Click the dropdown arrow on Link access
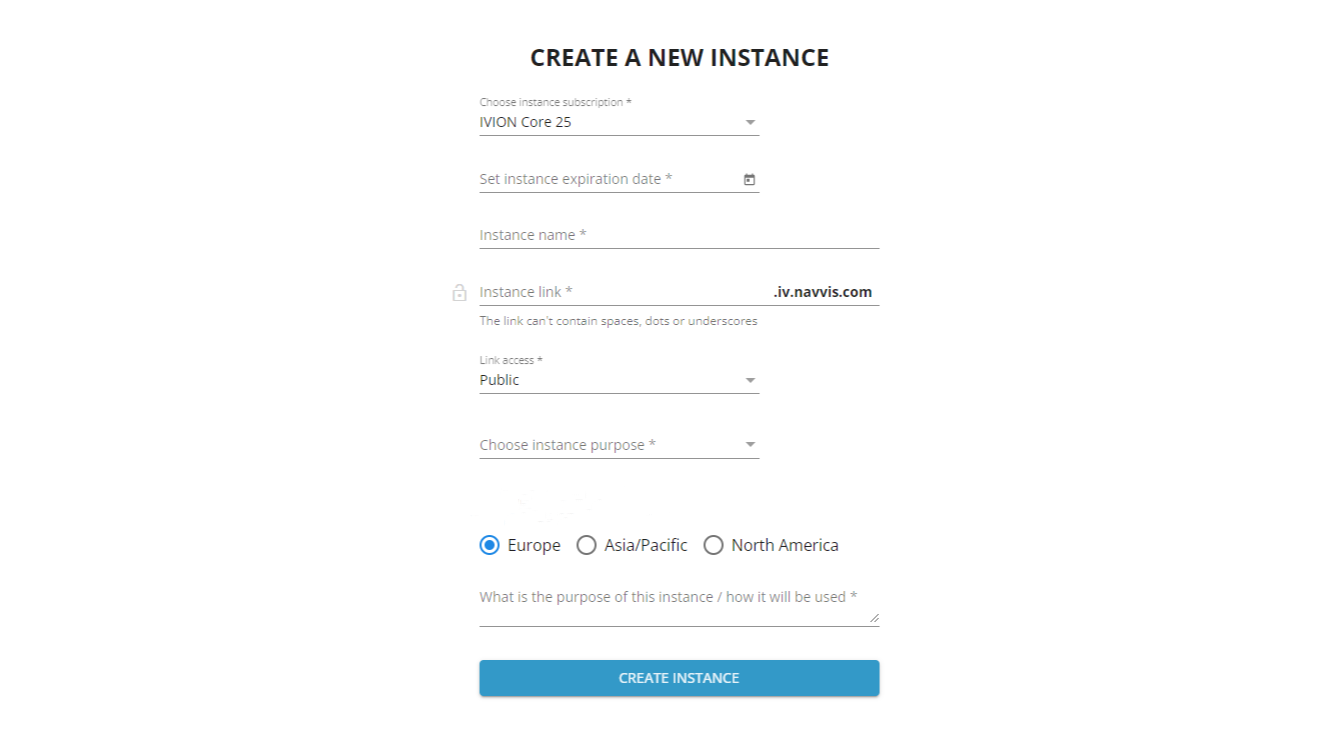Image resolution: width=1342 pixels, height=754 pixels. pos(750,380)
